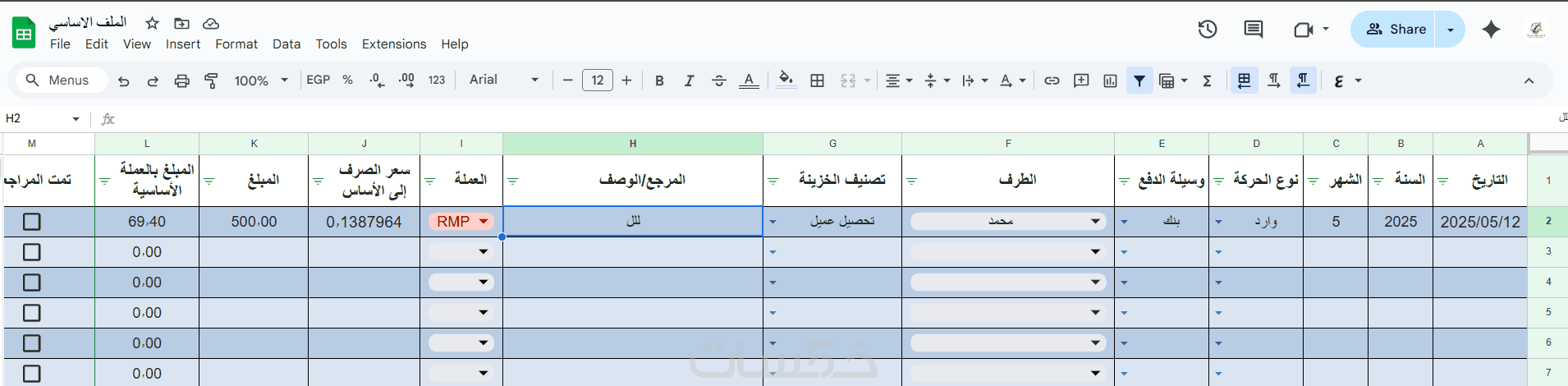Open version history clock icon
1568x386 pixels.
click(1207, 30)
